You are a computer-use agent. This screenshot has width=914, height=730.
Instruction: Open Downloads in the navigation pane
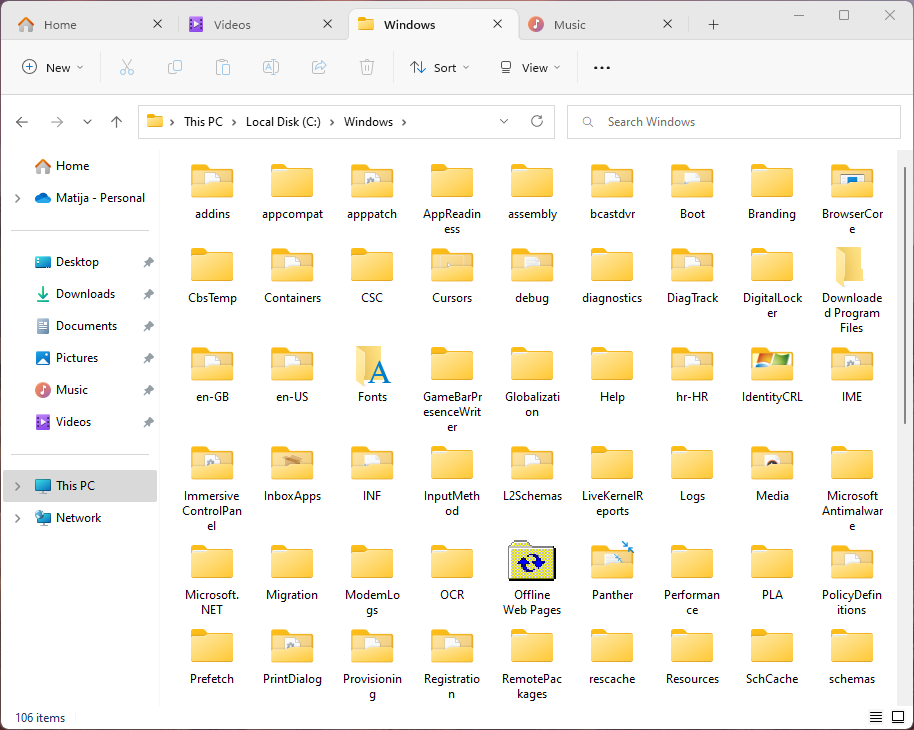pyautogui.click(x=85, y=294)
